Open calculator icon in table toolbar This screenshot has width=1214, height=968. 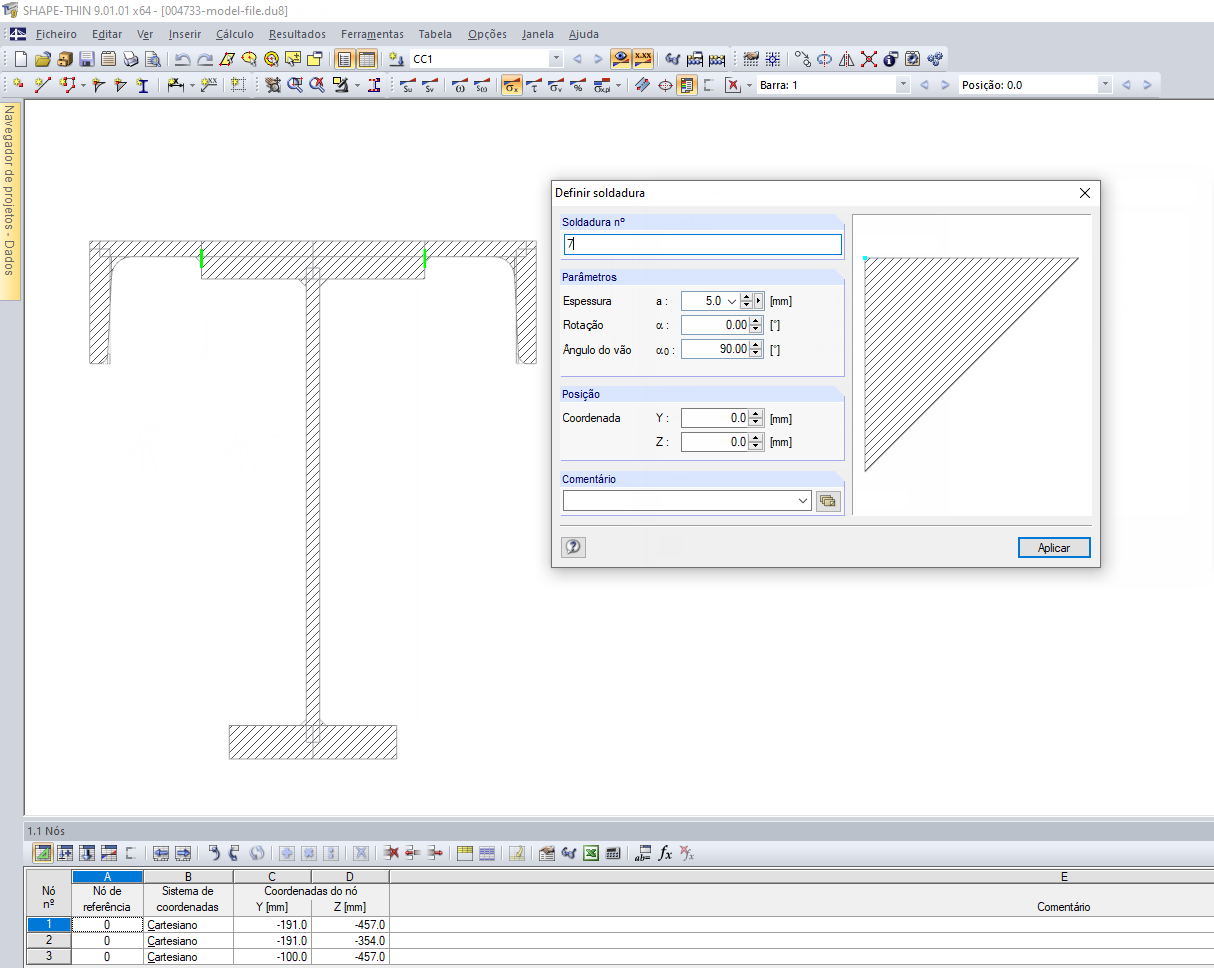coord(613,853)
